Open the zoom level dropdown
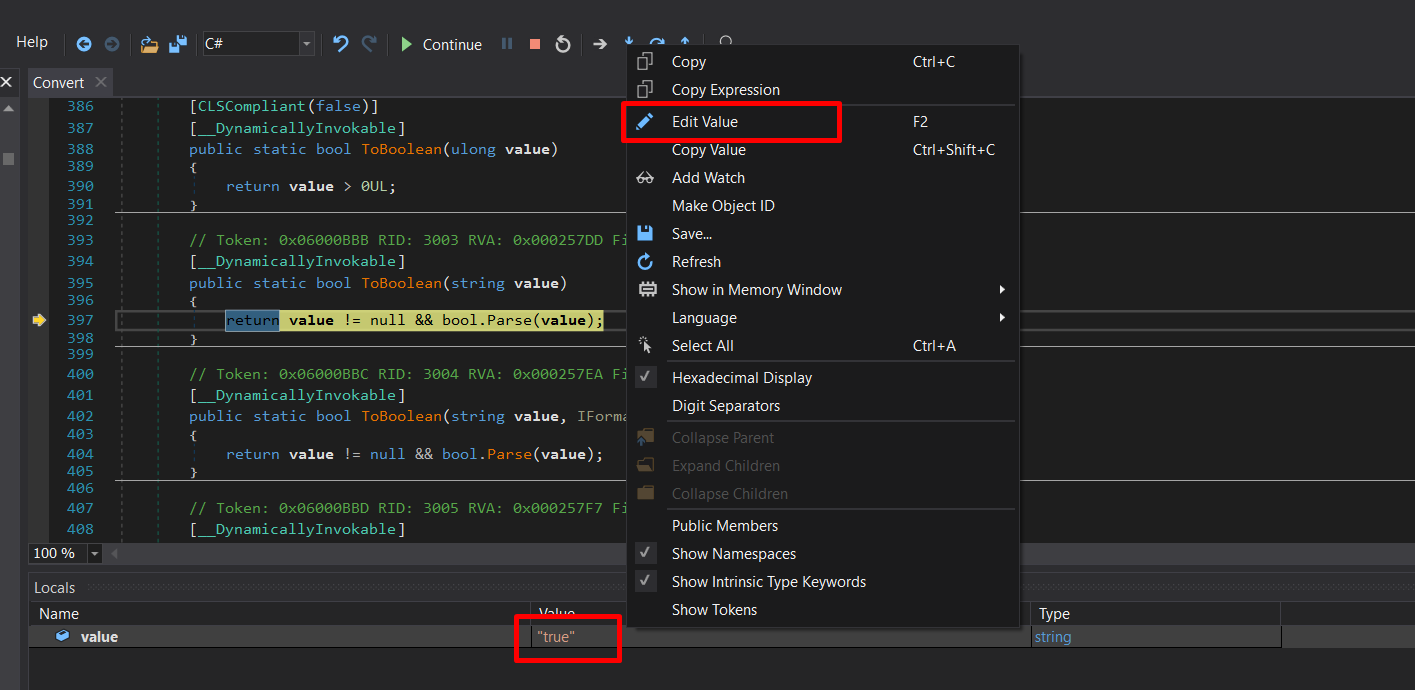This screenshot has width=1415, height=690. [93, 552]
